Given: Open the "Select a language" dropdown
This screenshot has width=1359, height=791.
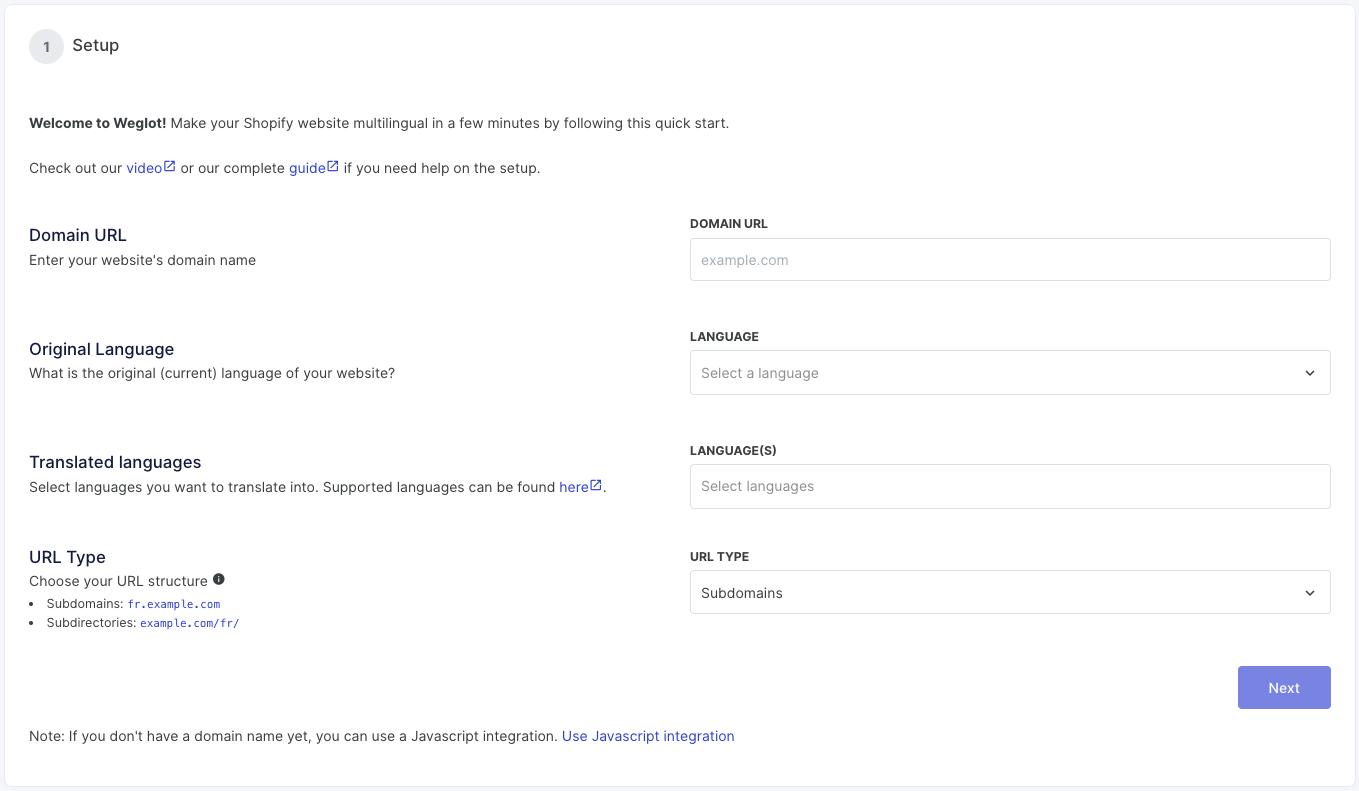Looking at the screenshot, I should [1010, 372].
